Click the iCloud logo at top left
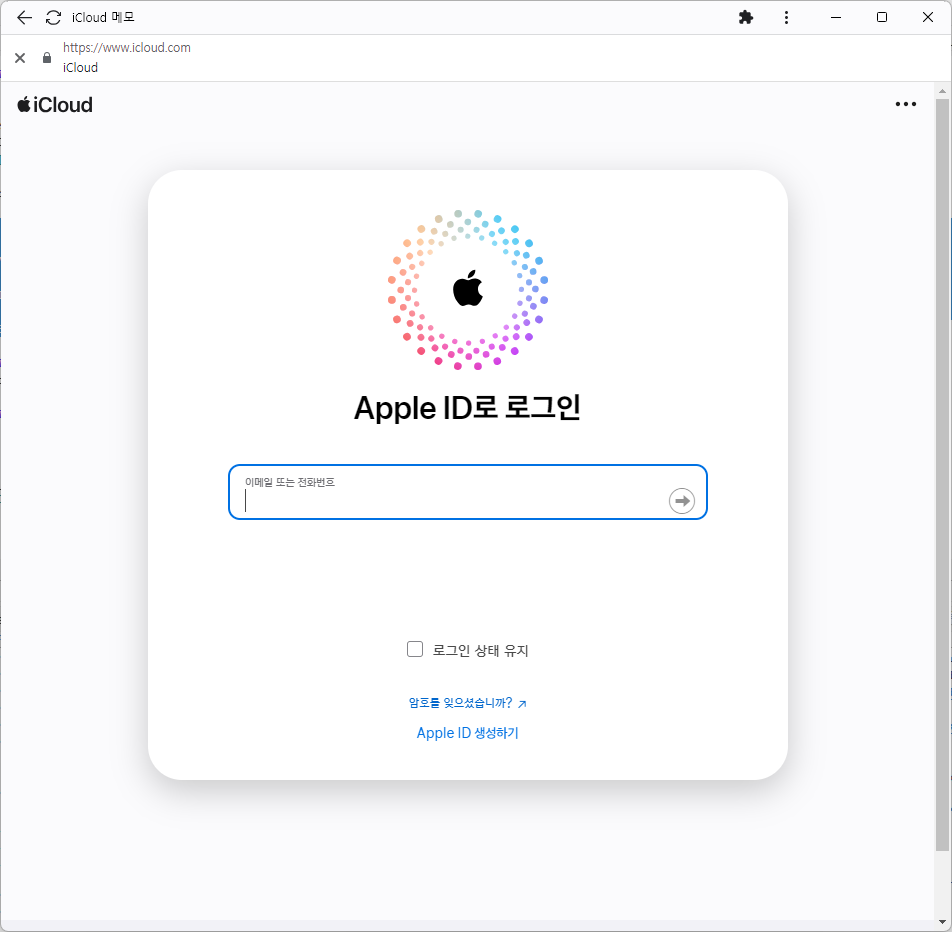This screenshot has width=952, height=932. [55, 105]
